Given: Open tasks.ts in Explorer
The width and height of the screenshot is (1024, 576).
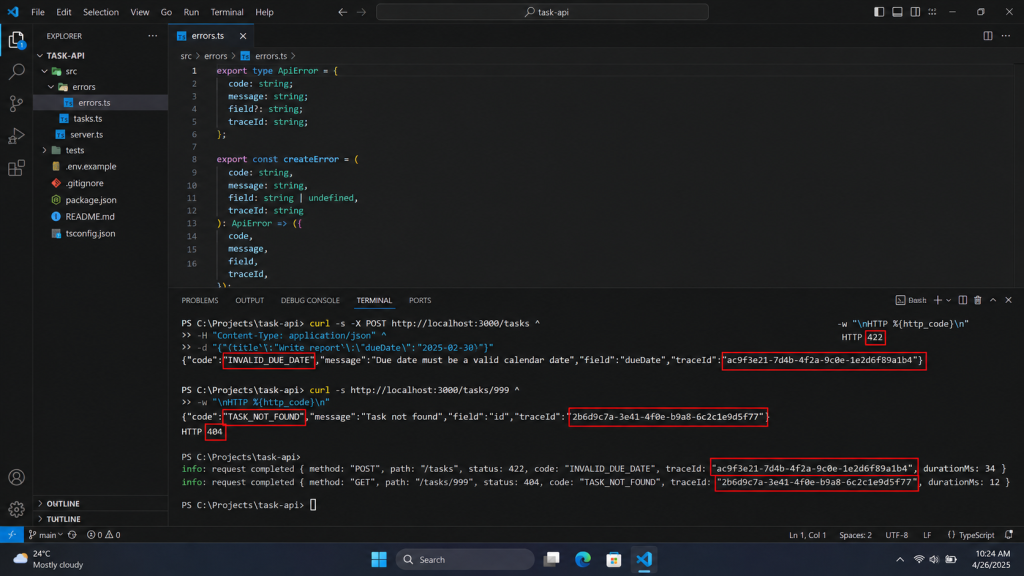Looking at the screenshot, I should (x=88, y=119).
